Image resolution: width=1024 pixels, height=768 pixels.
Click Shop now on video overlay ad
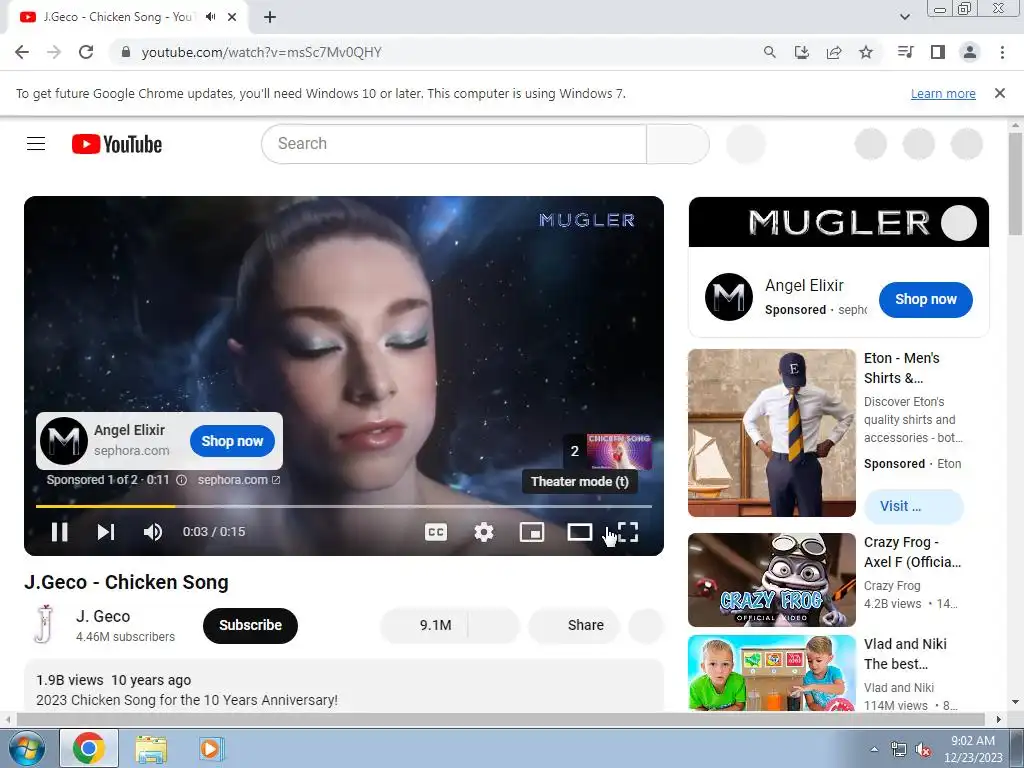[232, 441]
